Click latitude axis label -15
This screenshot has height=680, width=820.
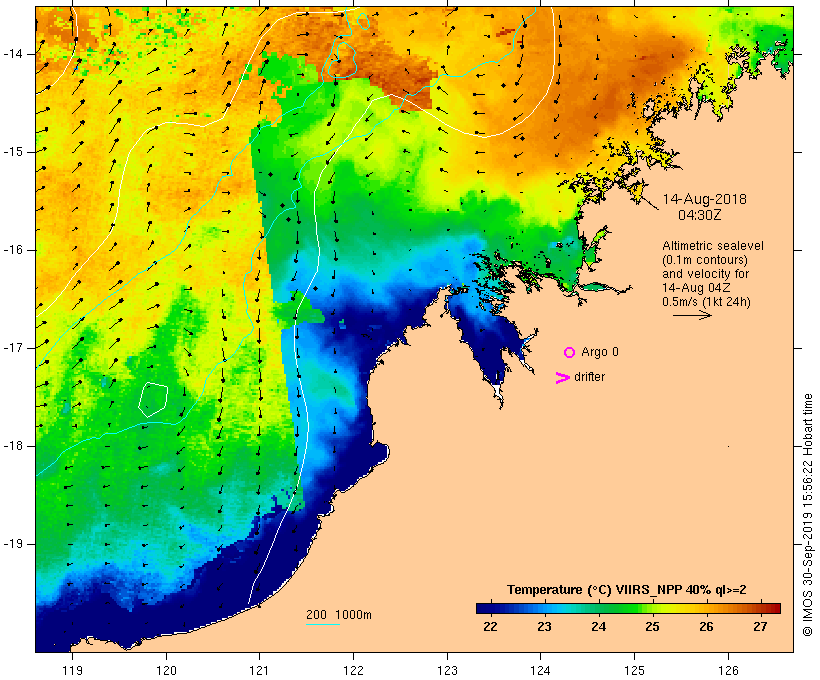pos(13,152)
